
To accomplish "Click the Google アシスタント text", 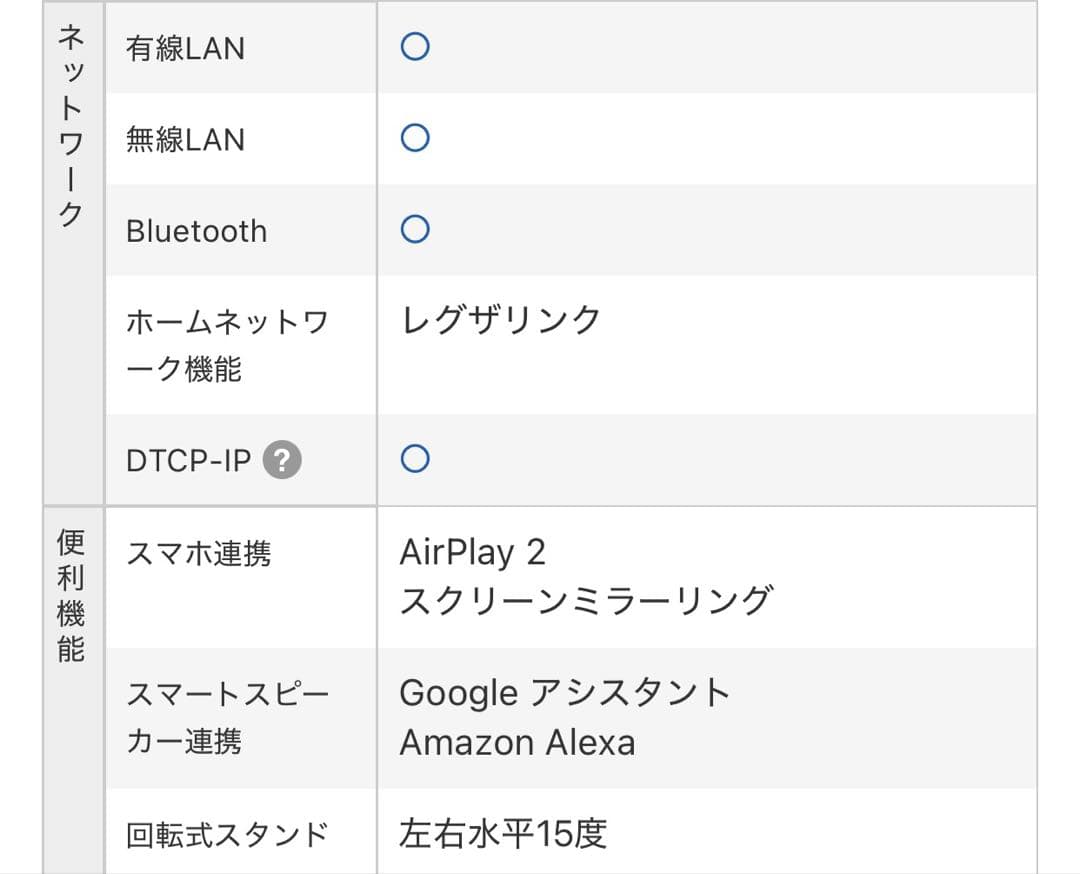I will point(565,692).
